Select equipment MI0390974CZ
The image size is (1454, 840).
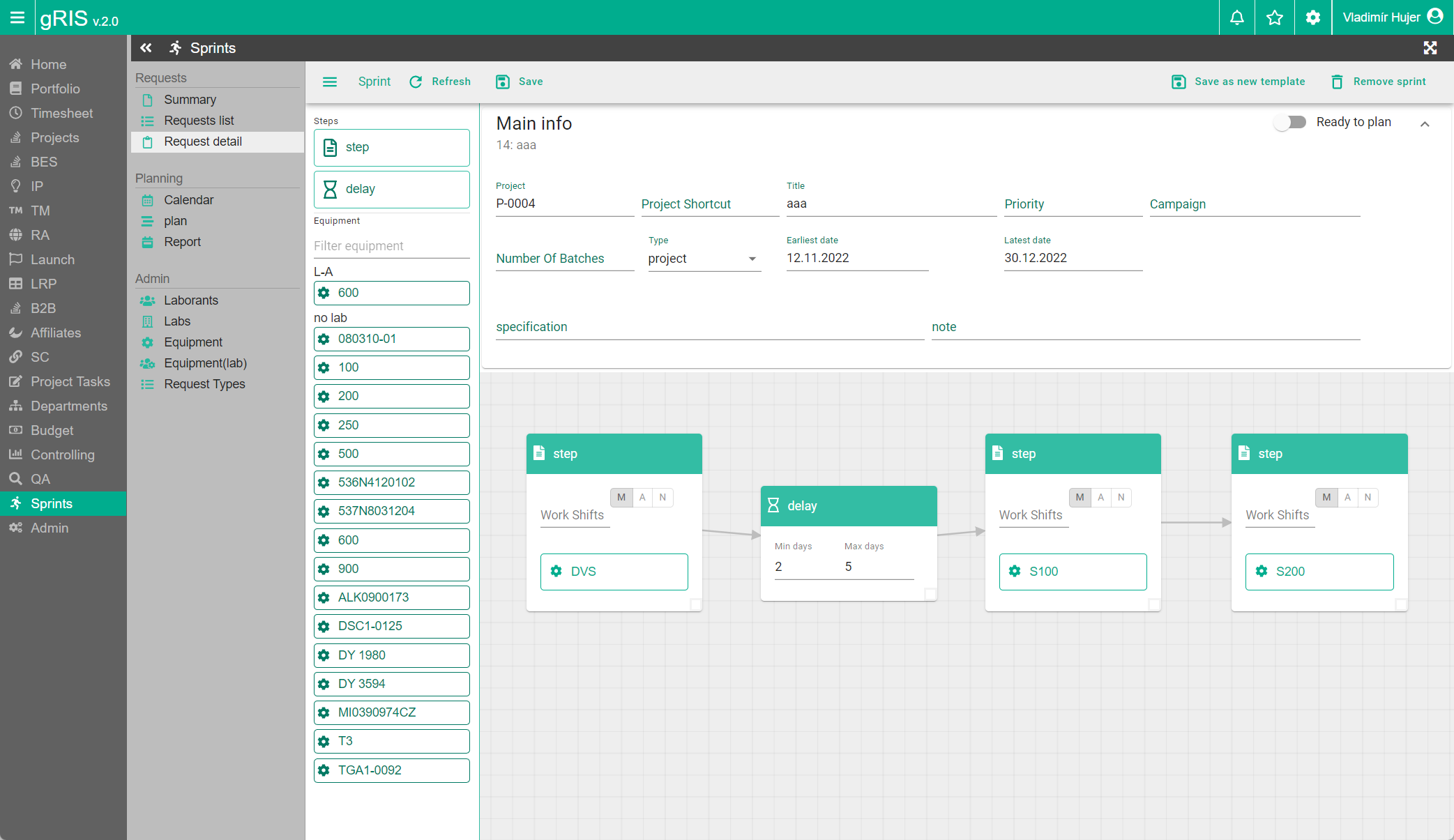392,712
